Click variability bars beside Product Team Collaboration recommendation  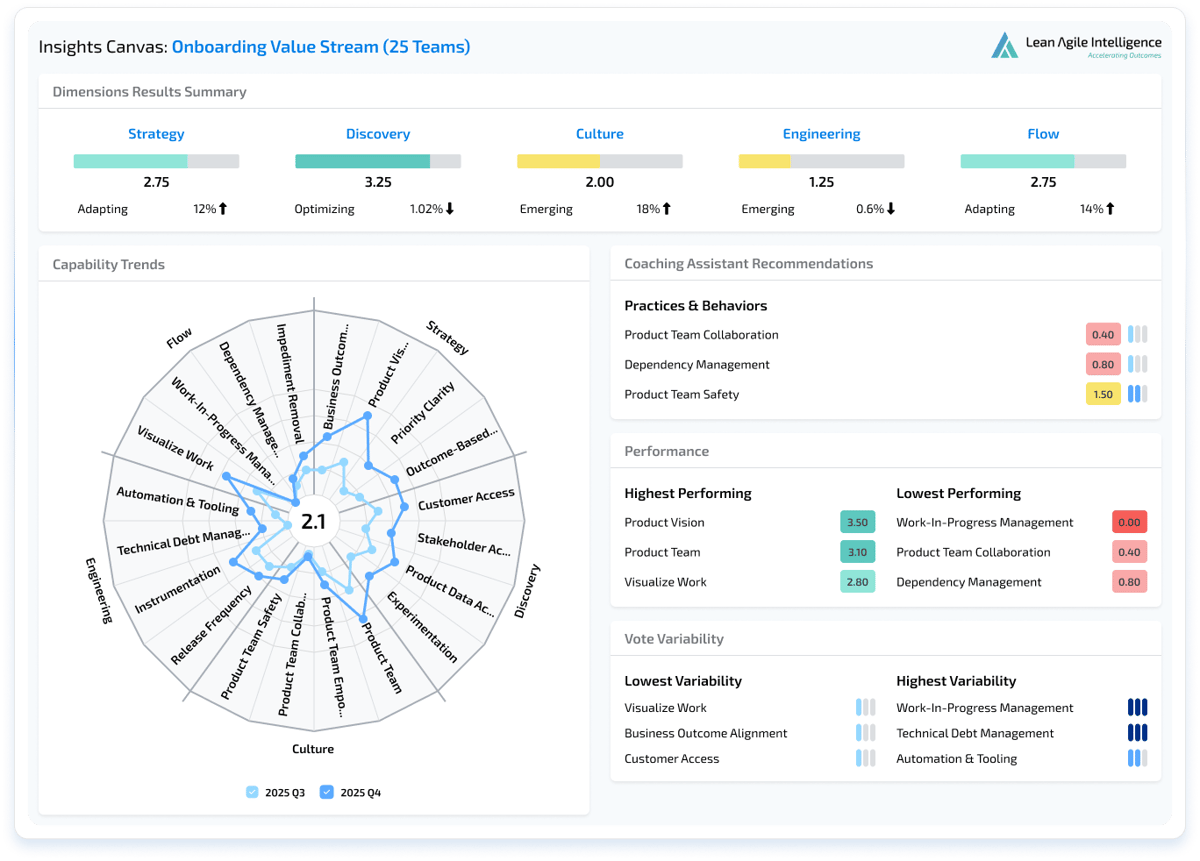pyautogui.click(x=1137, y=334)
